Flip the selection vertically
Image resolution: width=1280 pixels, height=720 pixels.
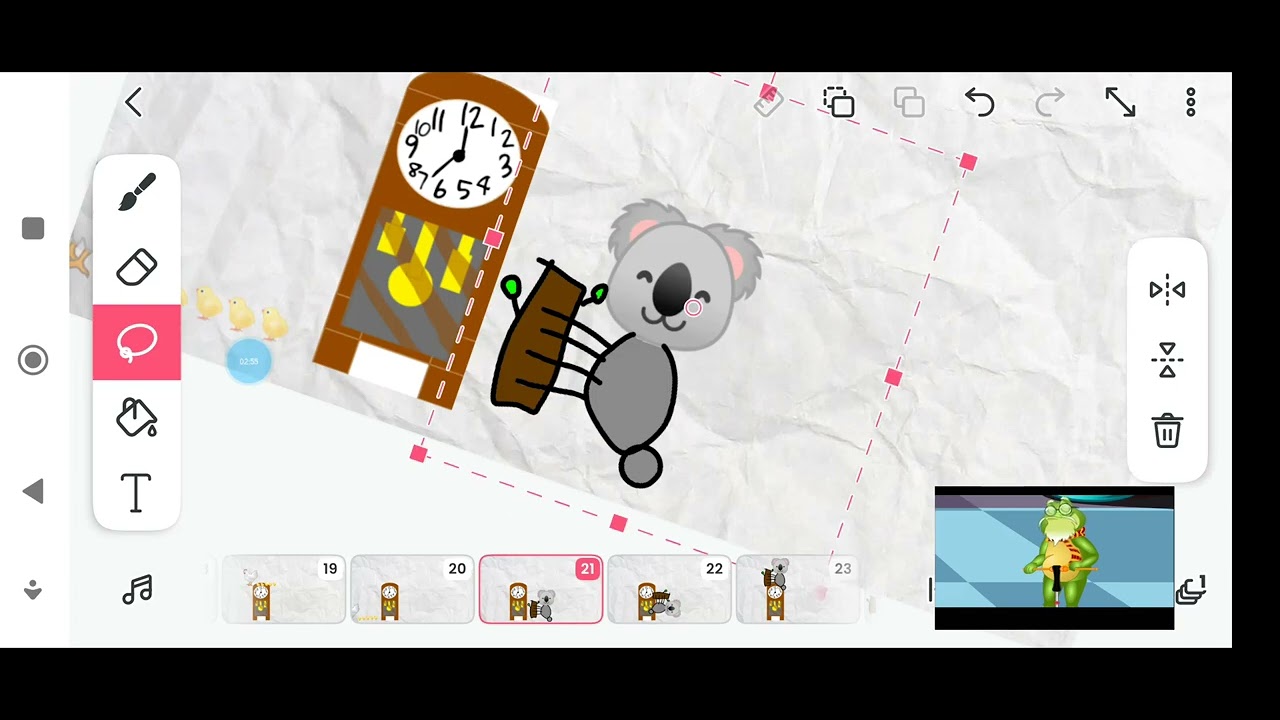[x=1167, y=360]
